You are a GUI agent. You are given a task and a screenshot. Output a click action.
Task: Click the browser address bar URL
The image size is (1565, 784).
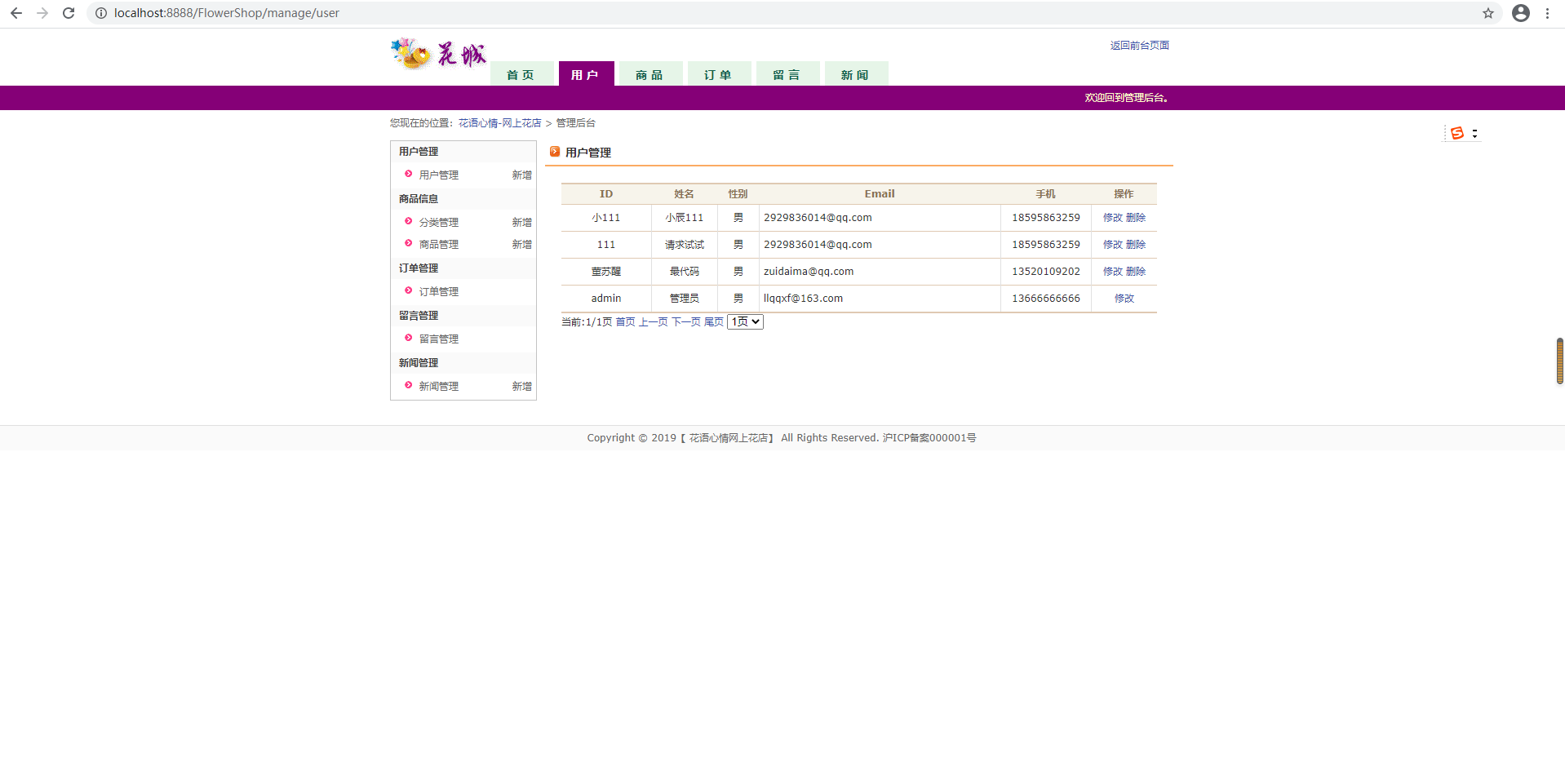point(227,13)
